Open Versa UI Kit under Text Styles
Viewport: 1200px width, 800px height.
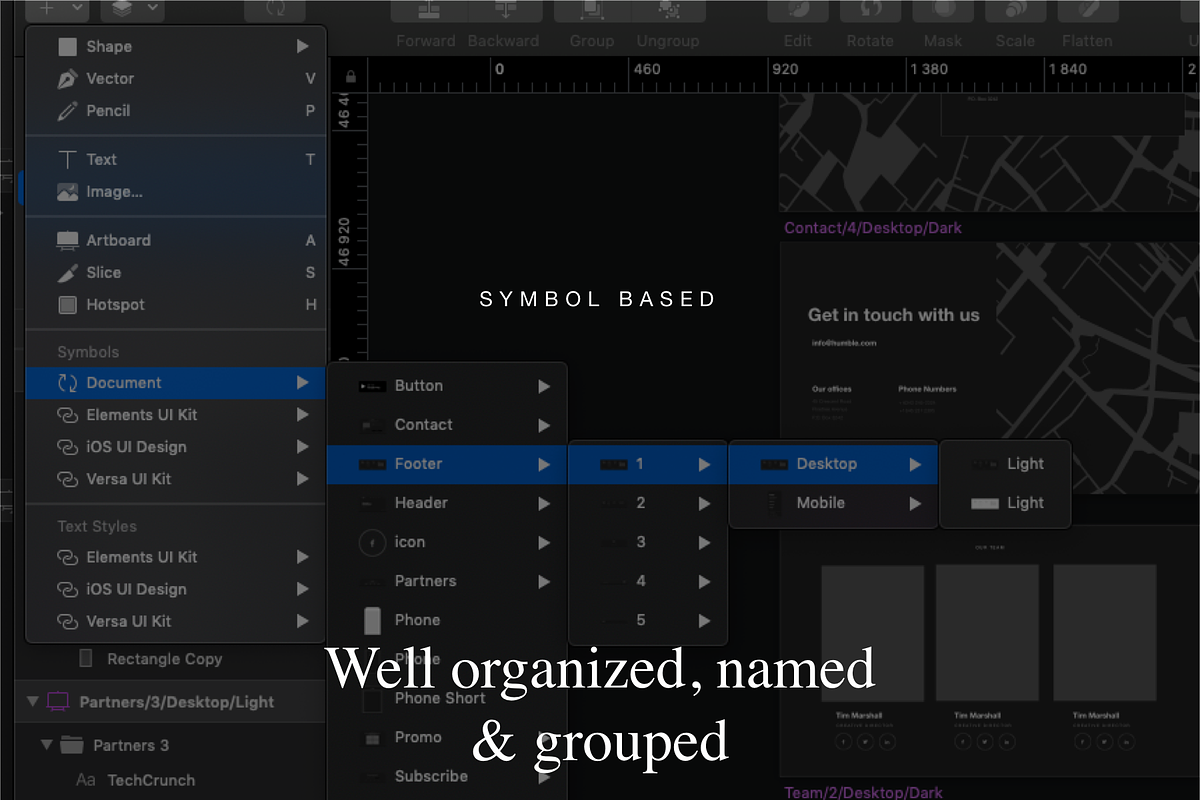tap(176, 621)
